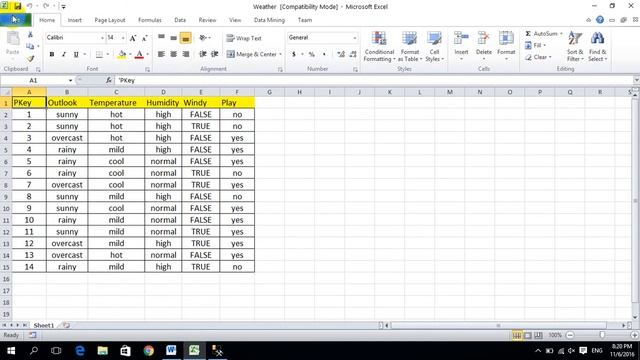Click the Format cells icon

click(x=506, y=39)
